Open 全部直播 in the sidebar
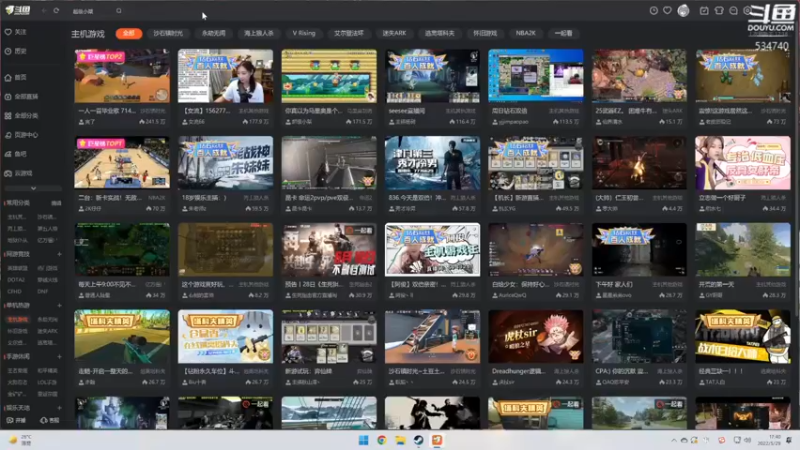800x450 pixels. point(21,96)
